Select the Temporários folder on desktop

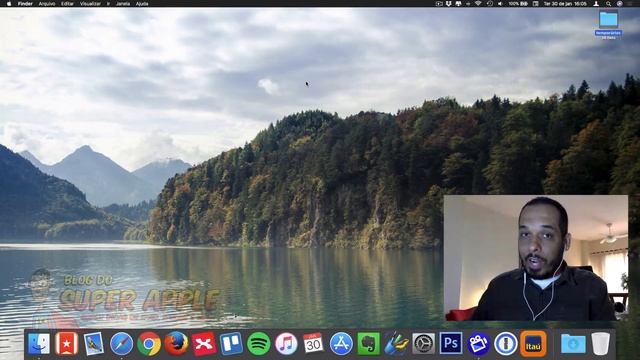(609, 24)
